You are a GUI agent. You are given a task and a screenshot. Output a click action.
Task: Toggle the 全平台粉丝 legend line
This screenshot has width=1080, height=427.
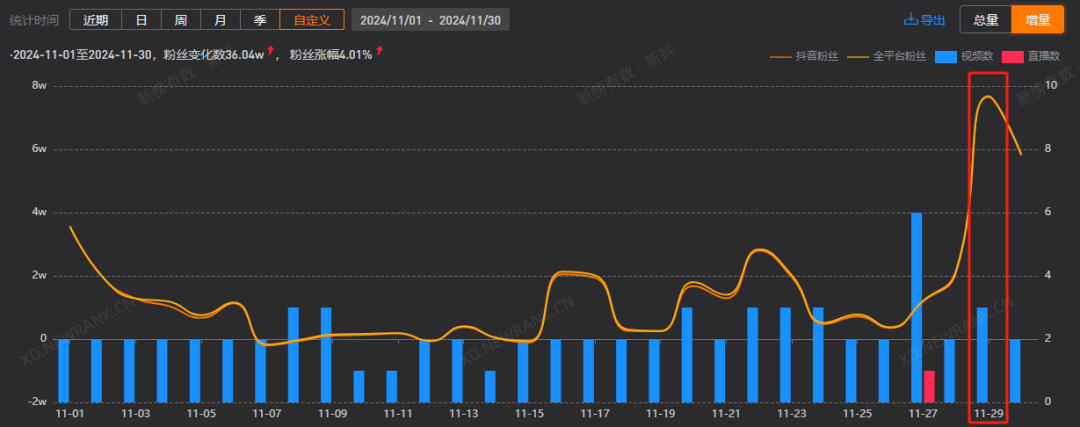pyautogui.click(x=858, y=57)
